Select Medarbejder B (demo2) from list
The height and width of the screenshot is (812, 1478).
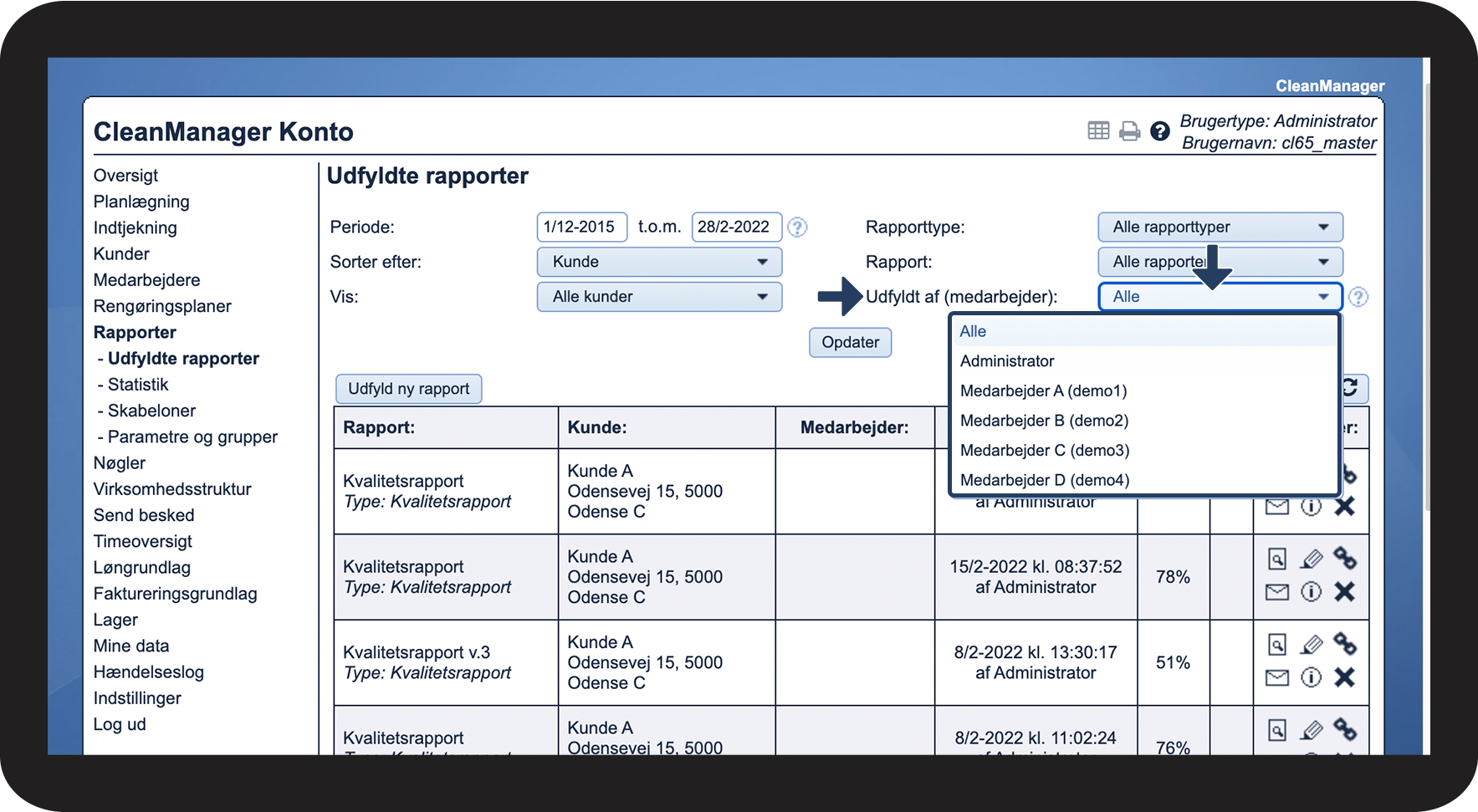1044,421
